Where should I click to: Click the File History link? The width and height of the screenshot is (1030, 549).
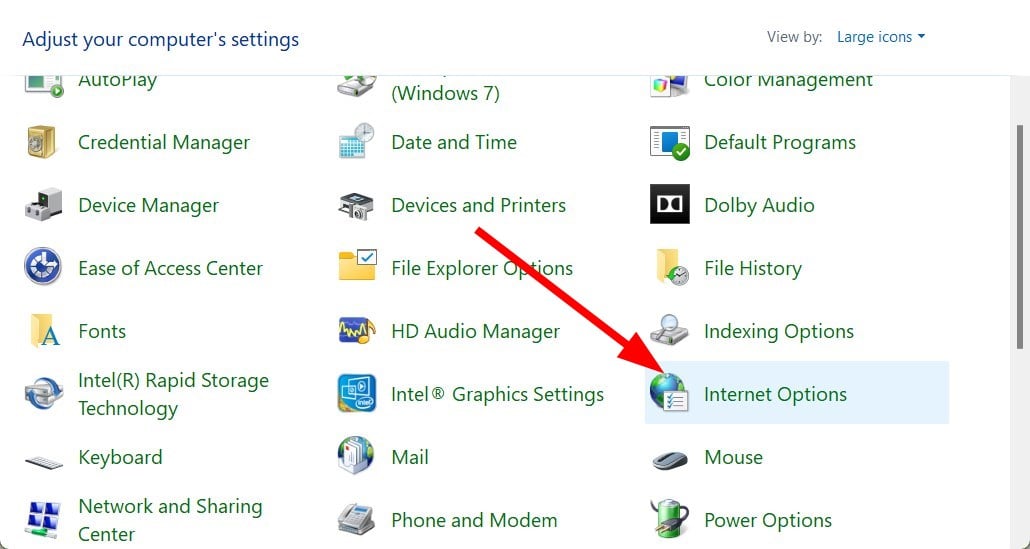[753, 269]
